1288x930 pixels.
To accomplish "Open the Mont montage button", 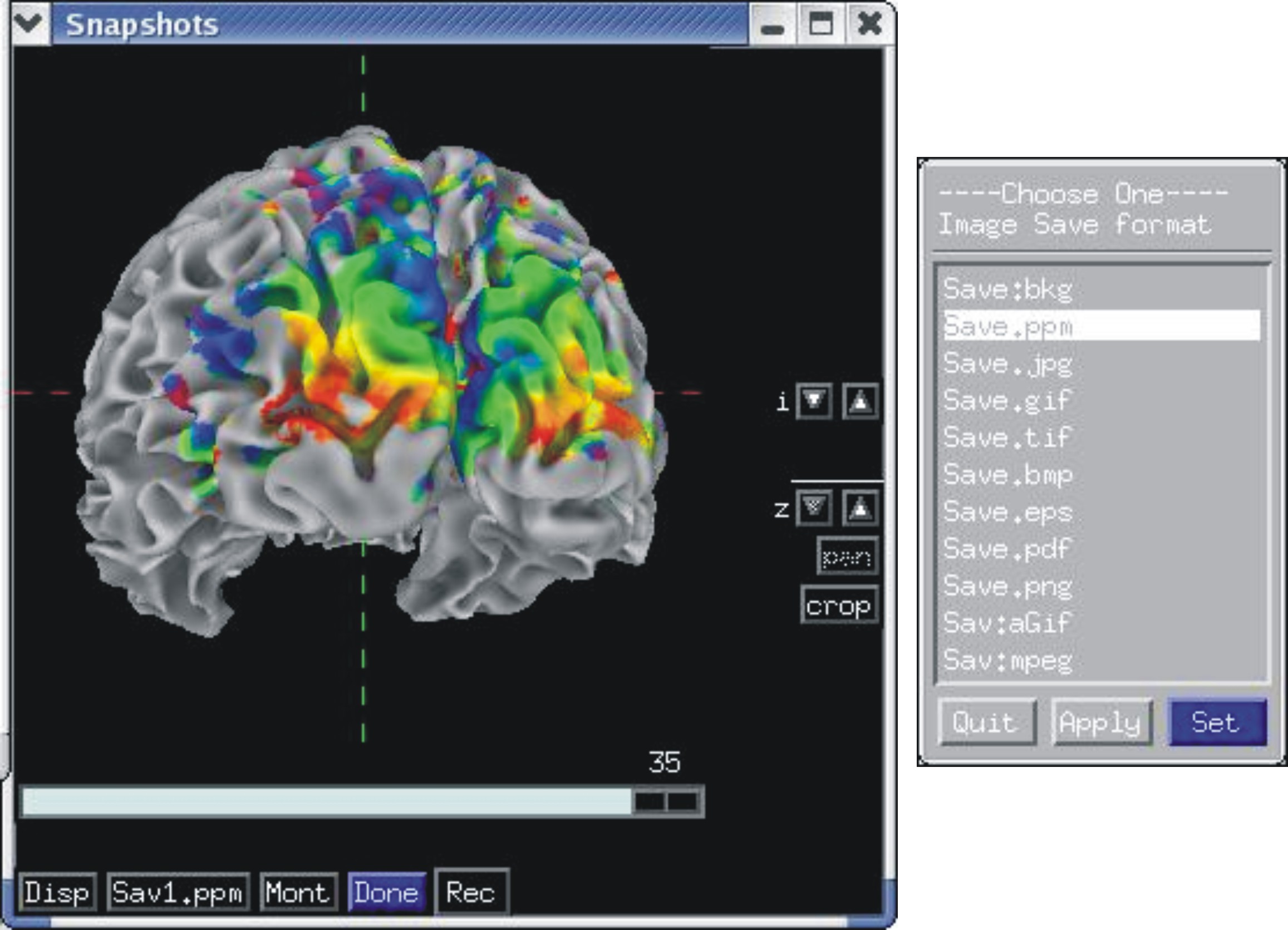I will (x=298, y=893).
